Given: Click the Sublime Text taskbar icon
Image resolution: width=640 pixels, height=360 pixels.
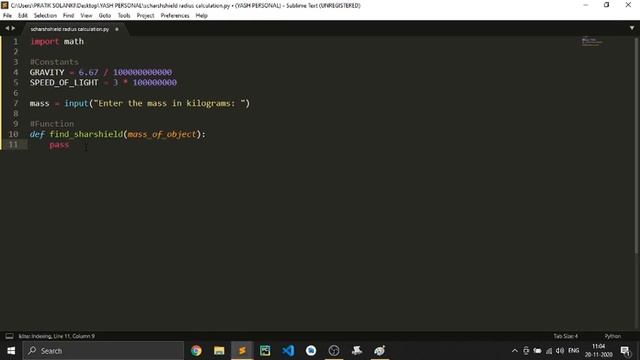Looking at the screenshot, I should coord(242,351).
